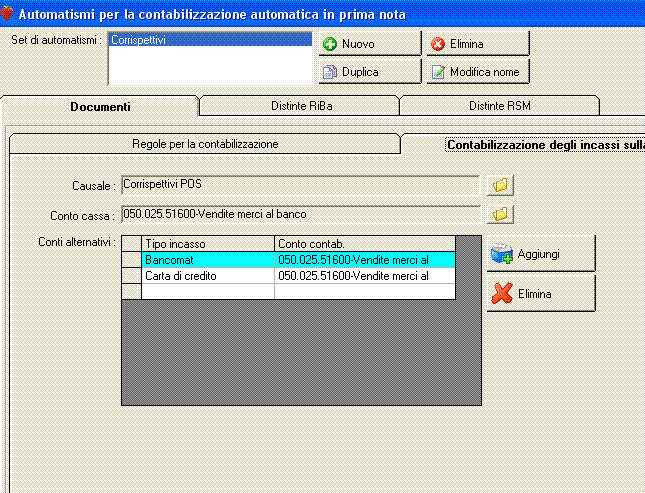Click the Conto cassa field
Viewport: 645px width, 493px height.
pyautogui.click(x=301, y=214)
